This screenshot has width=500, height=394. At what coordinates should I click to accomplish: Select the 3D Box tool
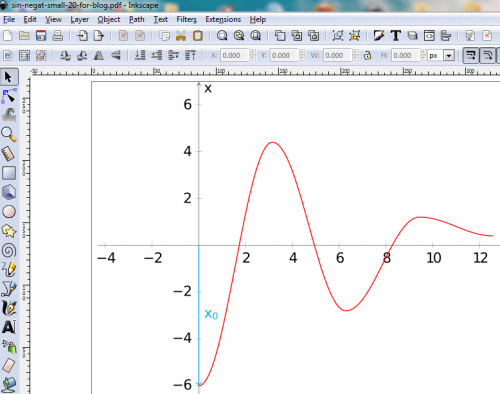9,192
